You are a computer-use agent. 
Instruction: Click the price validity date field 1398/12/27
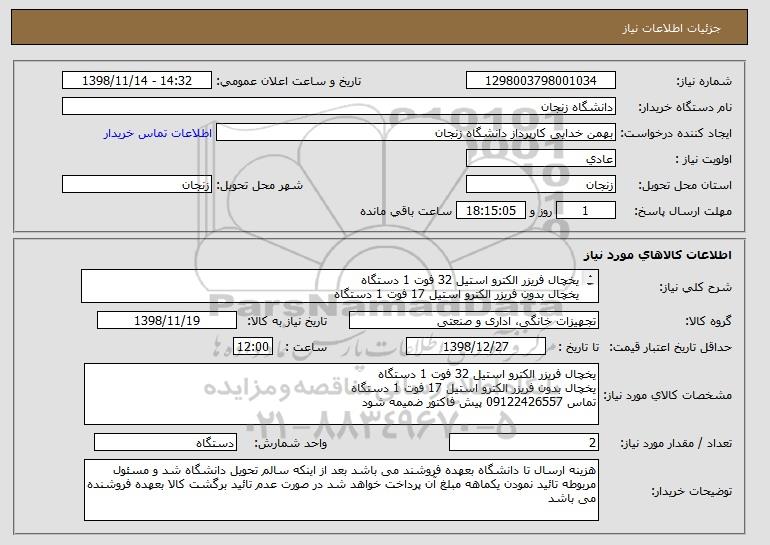coord(476,347)
